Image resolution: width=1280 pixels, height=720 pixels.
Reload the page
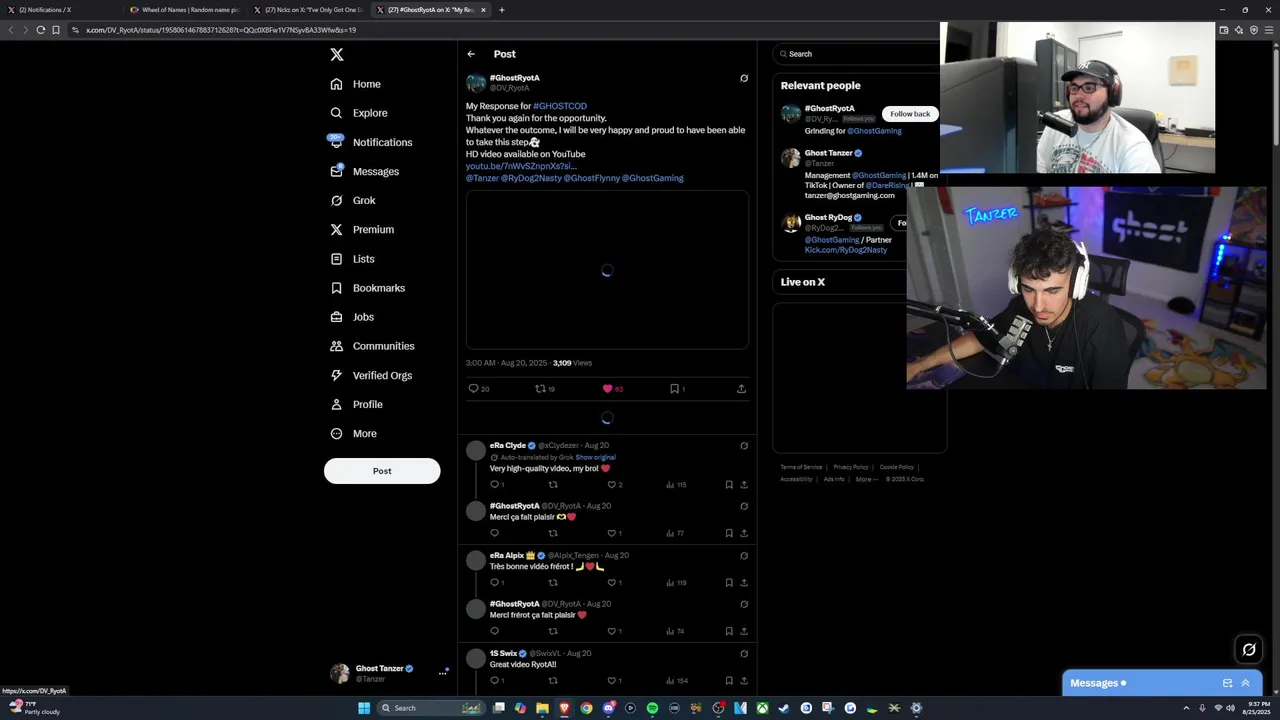pyautogui.click(x=40, y=30)
